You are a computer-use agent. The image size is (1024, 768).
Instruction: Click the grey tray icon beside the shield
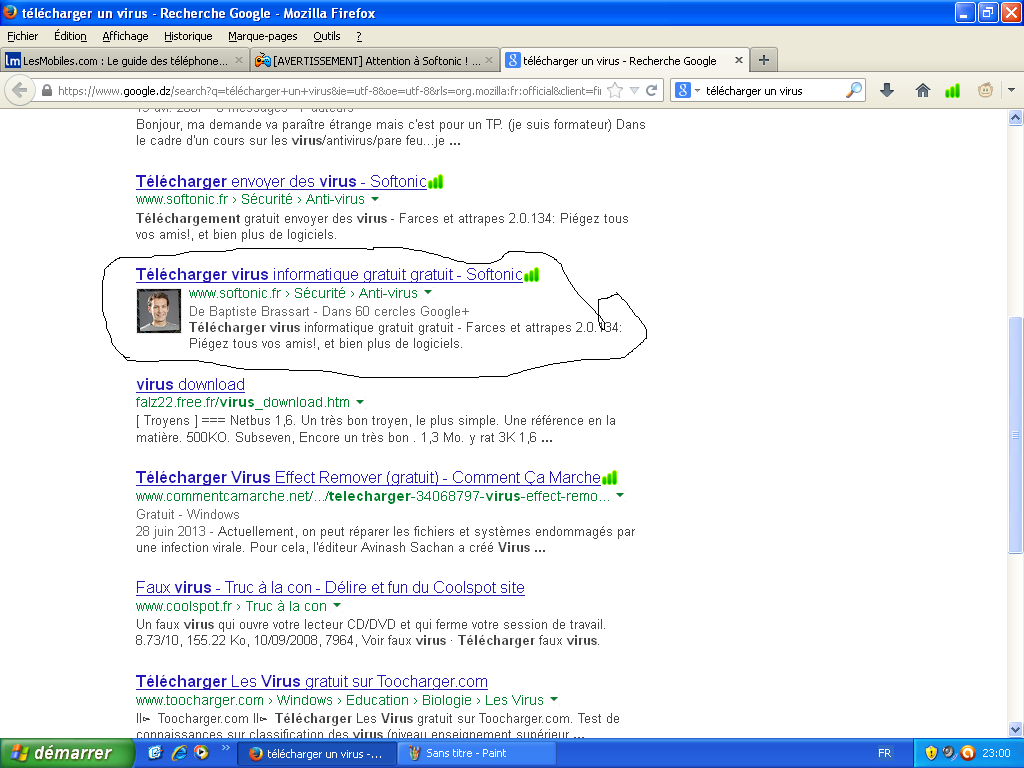[x=950, y=753]
